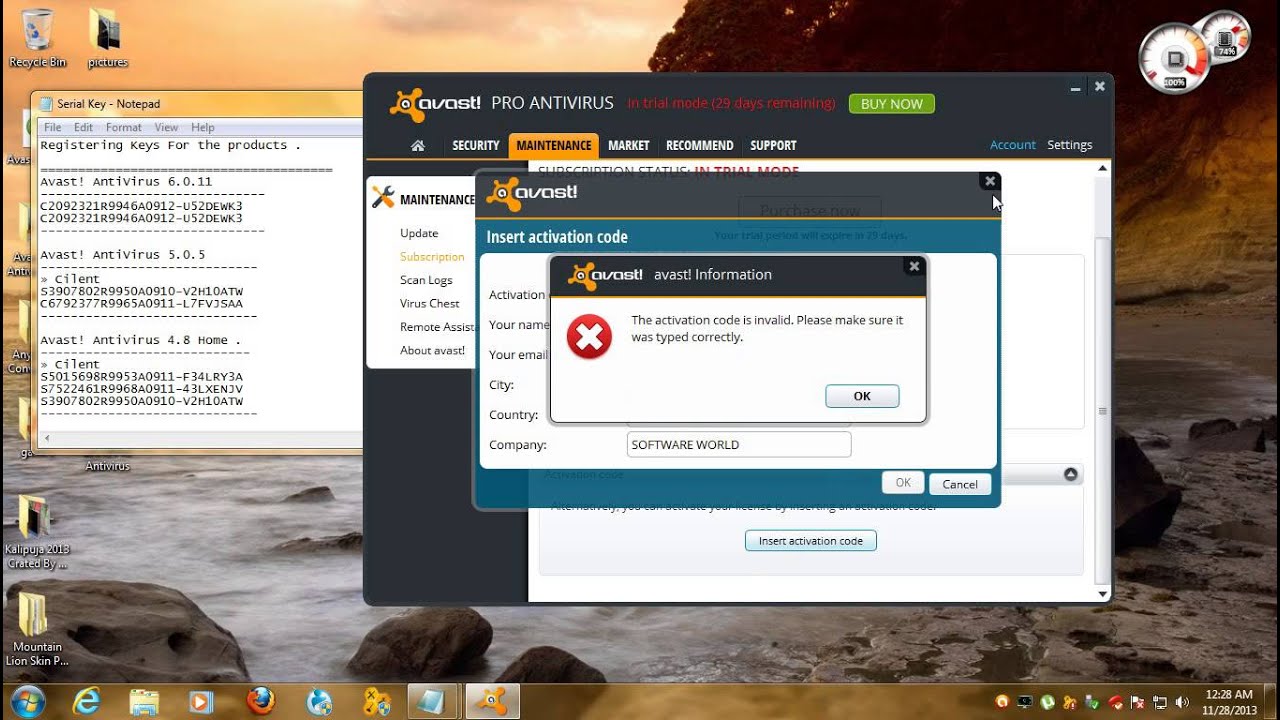Viewport: 1280px width, 720px height.
Task: Collapse the Activation code section
Action: (x=1071, y=474)
